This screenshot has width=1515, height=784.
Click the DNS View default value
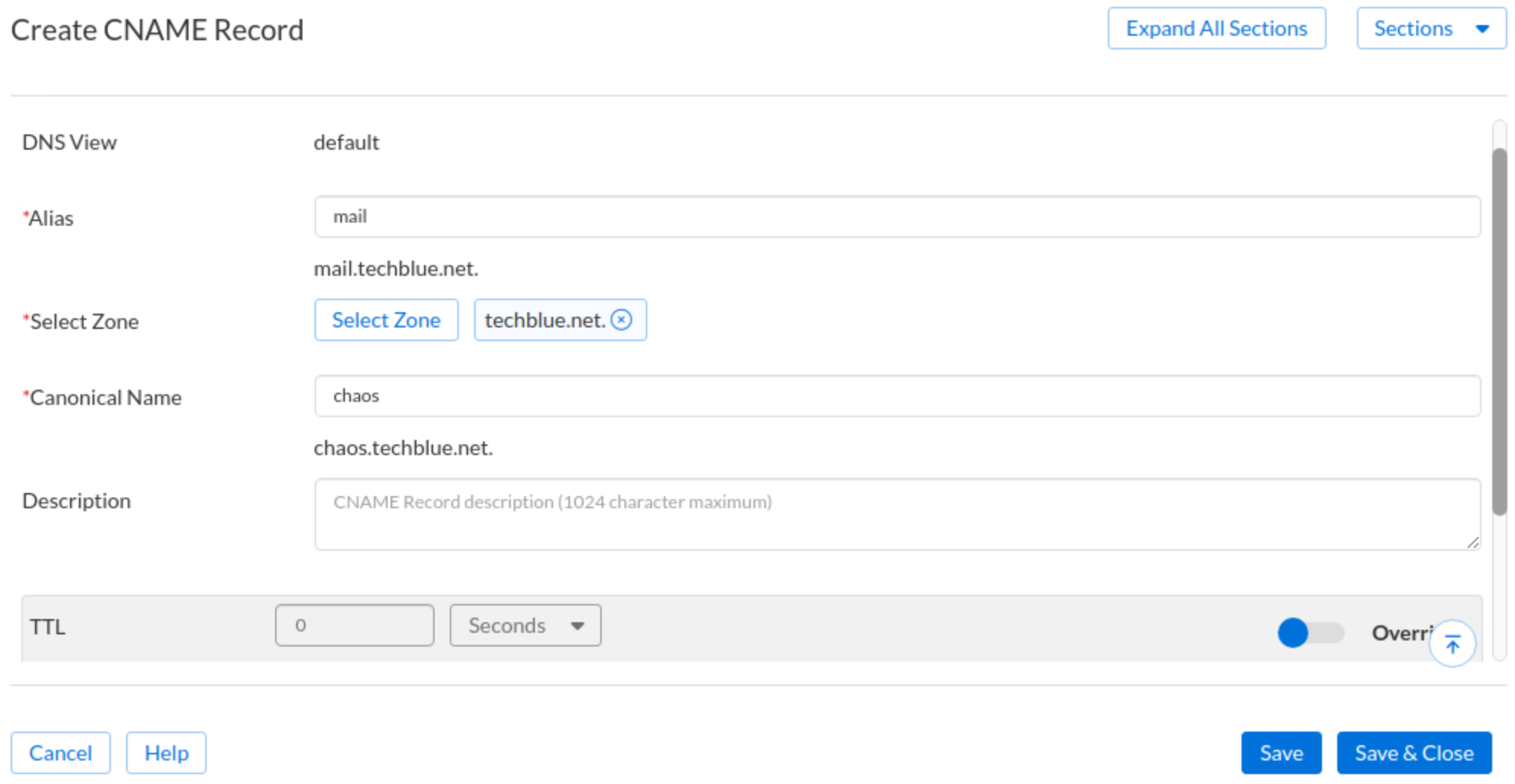tap(346, 143)
